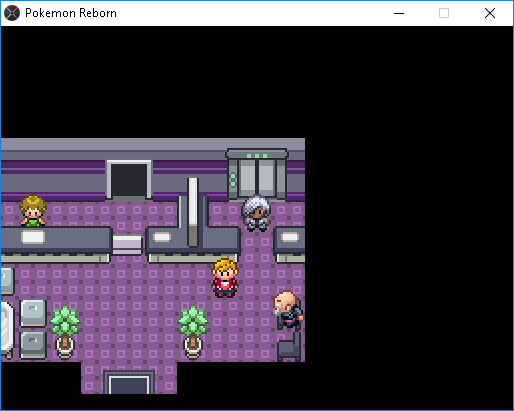This screenshot has height=411, width=514.
Task: Click the white paper on the left counter
Action: click(33, 237)
